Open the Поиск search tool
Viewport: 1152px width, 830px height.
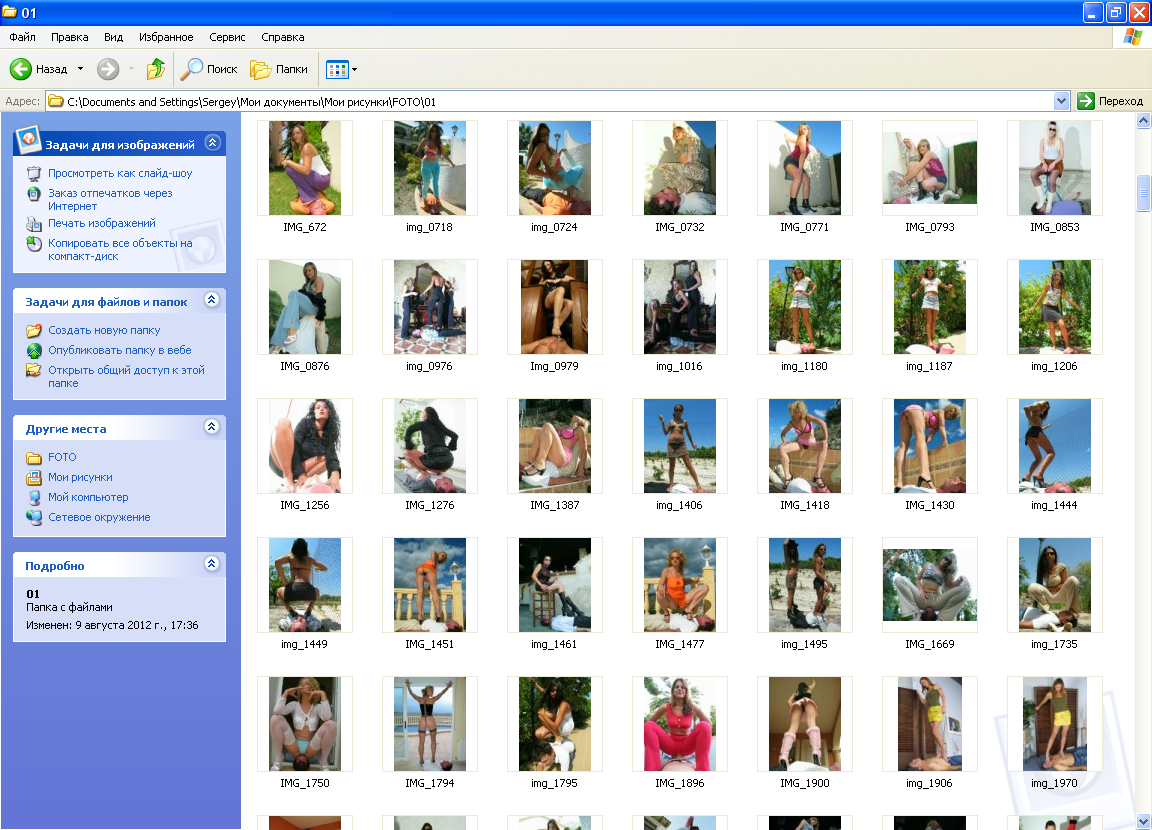click(x=209, y=69)
